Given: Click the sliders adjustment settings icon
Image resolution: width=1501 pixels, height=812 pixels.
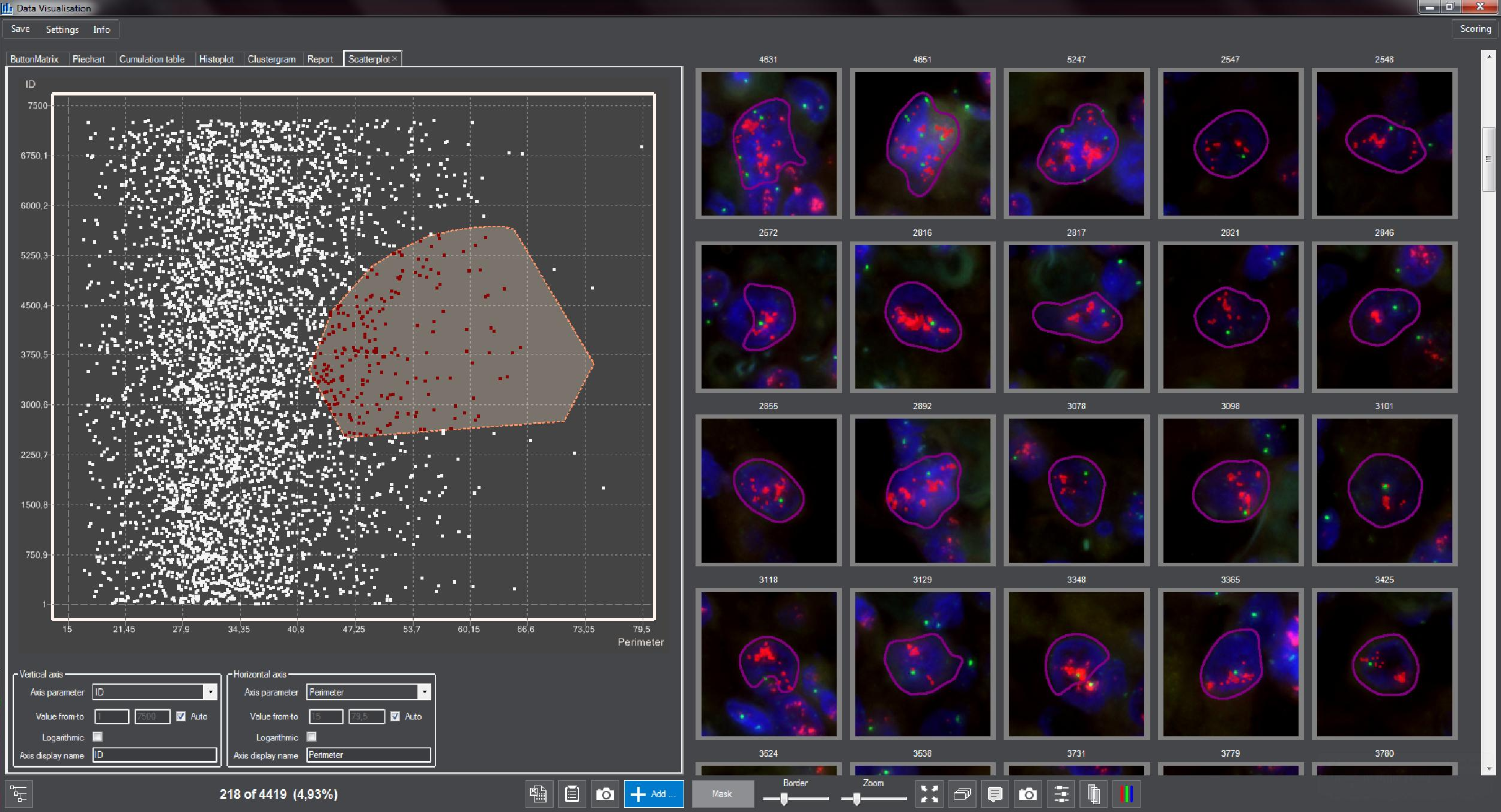Looking at the screenshot, I should tap(1061, 794).
